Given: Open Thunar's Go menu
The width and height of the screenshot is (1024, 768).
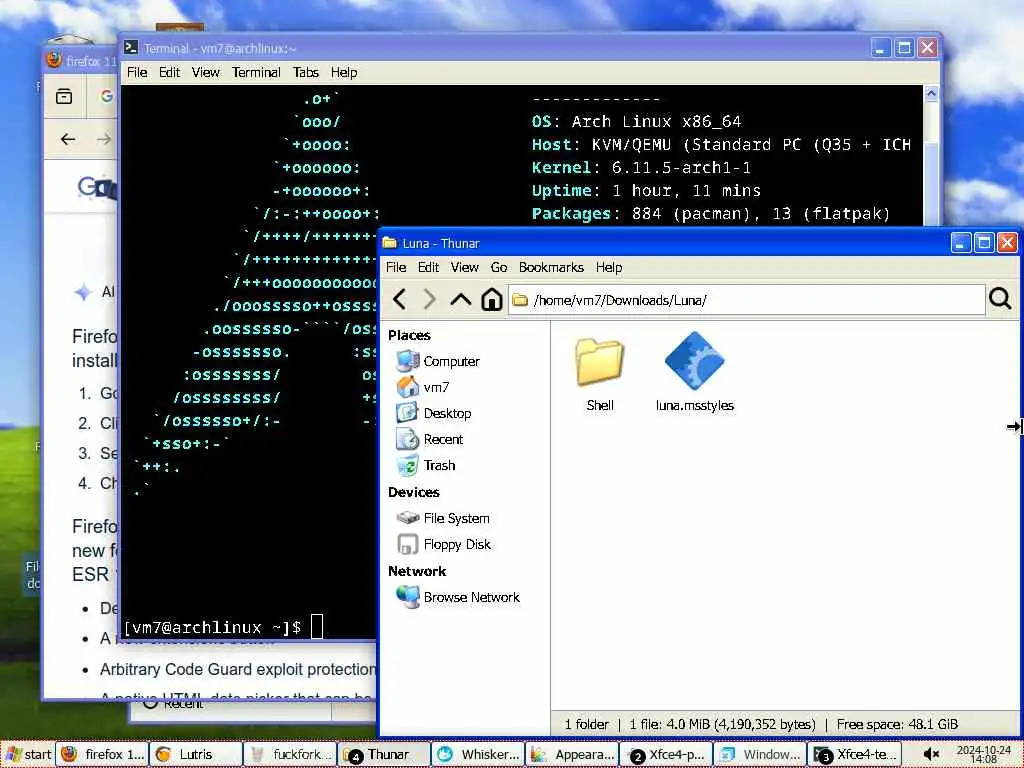Looking at the screenshot, I should tap(499, 267).
